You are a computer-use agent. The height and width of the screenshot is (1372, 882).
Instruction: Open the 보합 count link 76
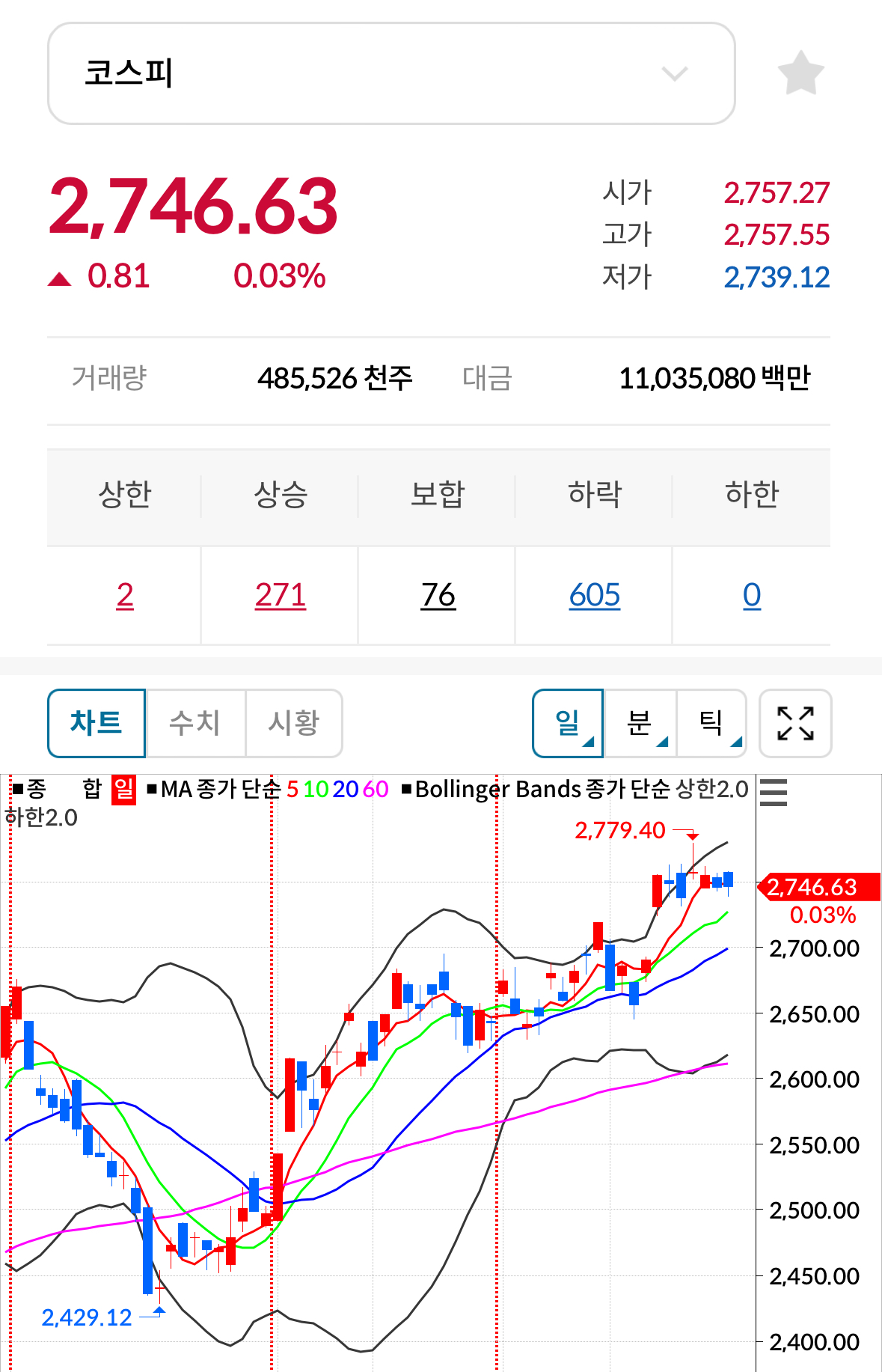pos(438,596)
